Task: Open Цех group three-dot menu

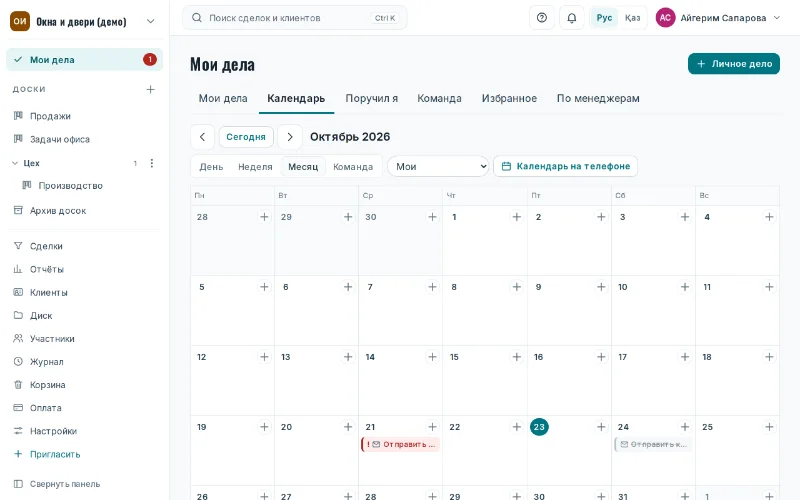Action: click(x=152, y=163)
